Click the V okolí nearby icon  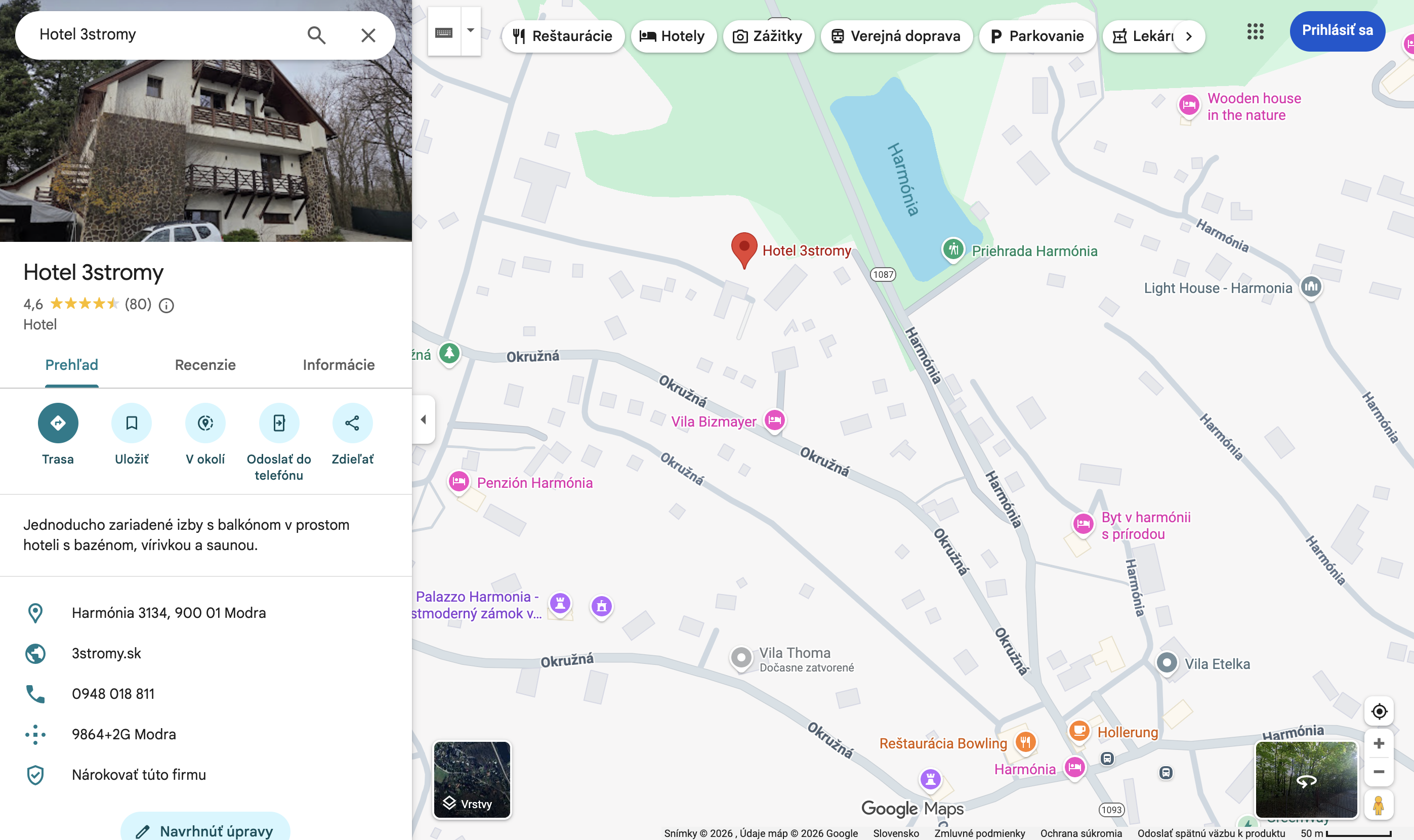coord(205,423)
